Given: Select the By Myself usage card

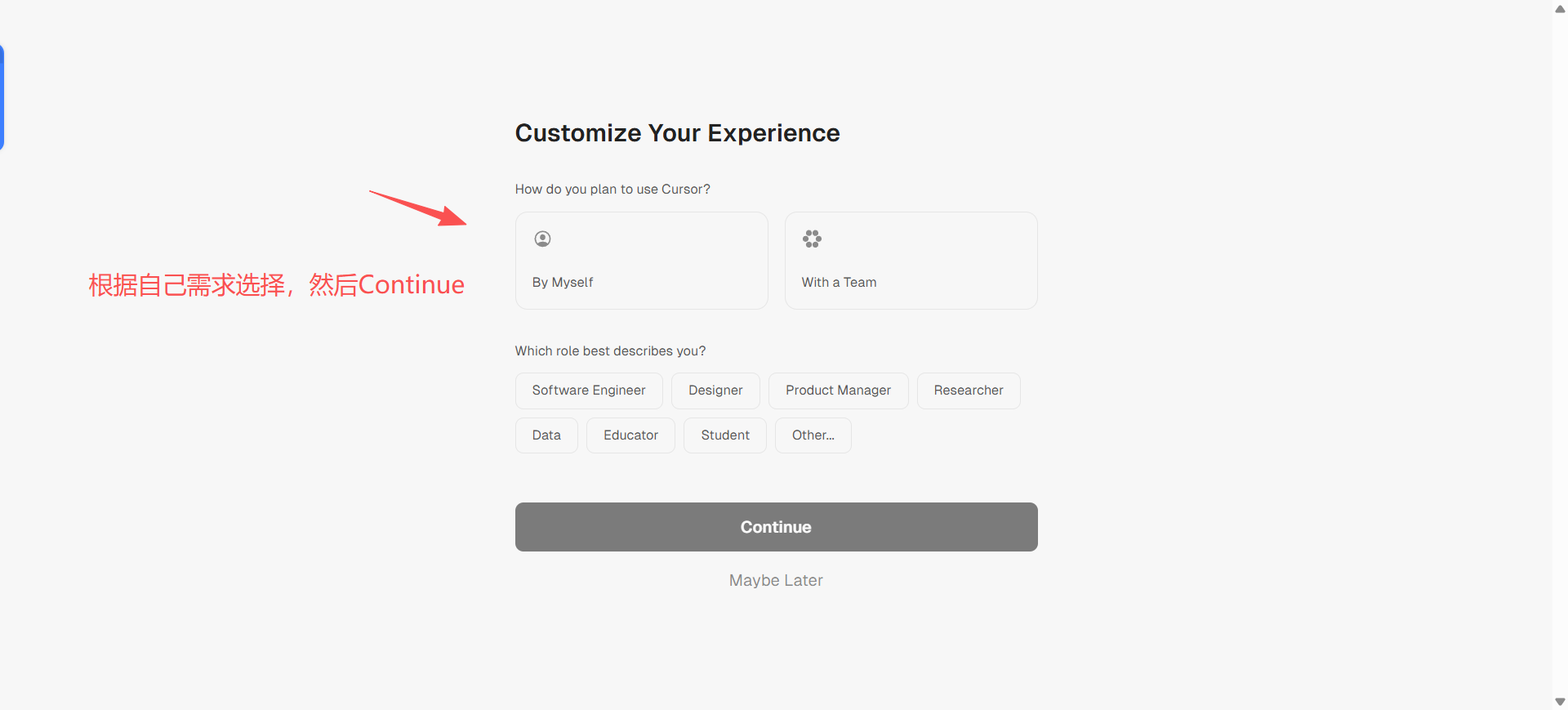Looking at the screenshot, I should [x=641, y=261].
